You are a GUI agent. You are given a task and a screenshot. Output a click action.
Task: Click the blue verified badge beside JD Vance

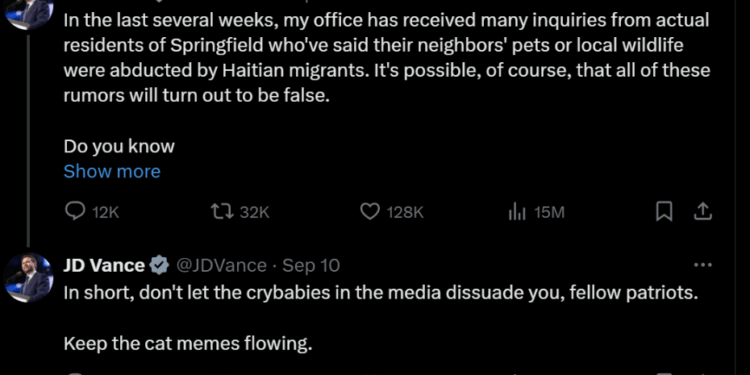point(159,265)
